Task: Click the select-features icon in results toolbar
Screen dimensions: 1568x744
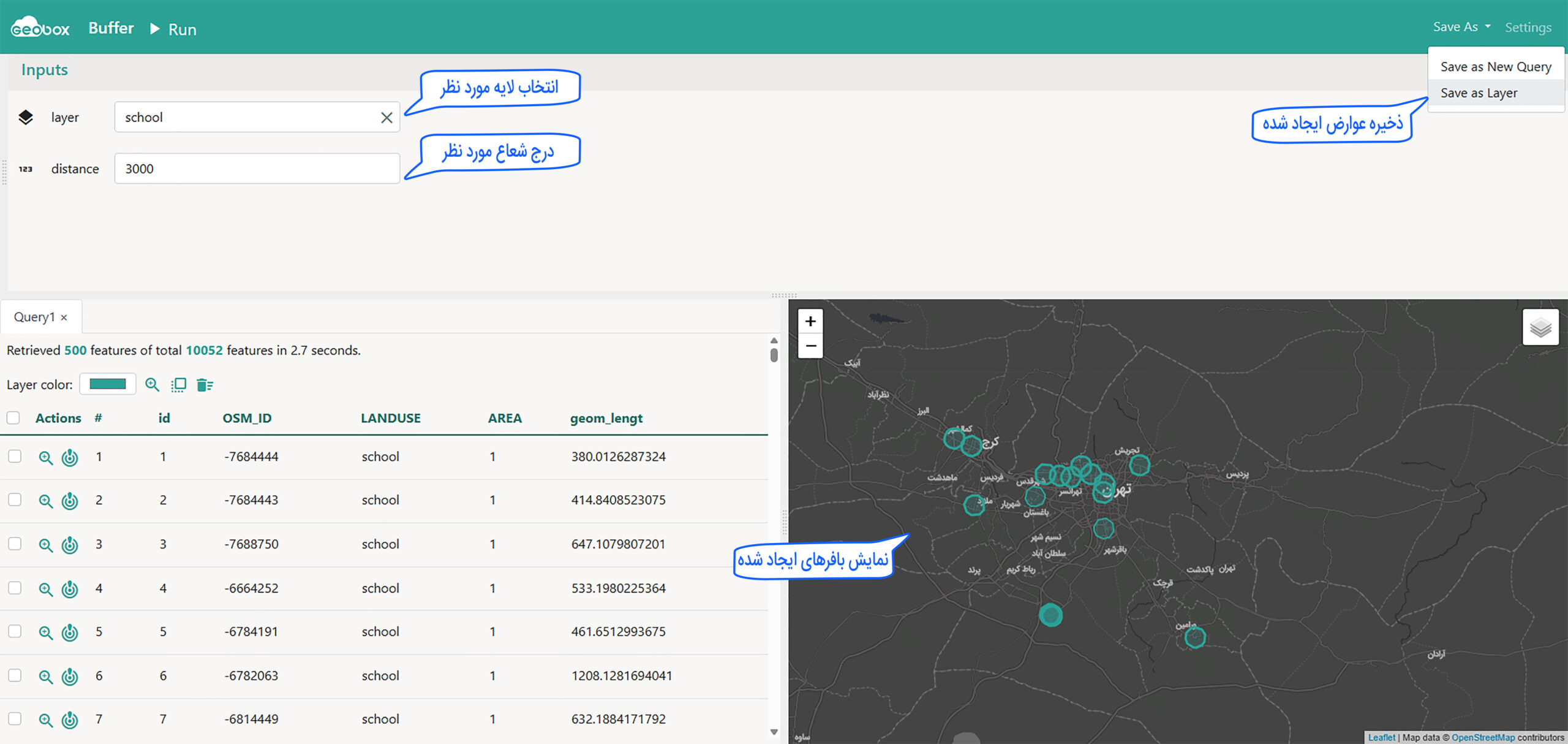Action: click(178, 385)
